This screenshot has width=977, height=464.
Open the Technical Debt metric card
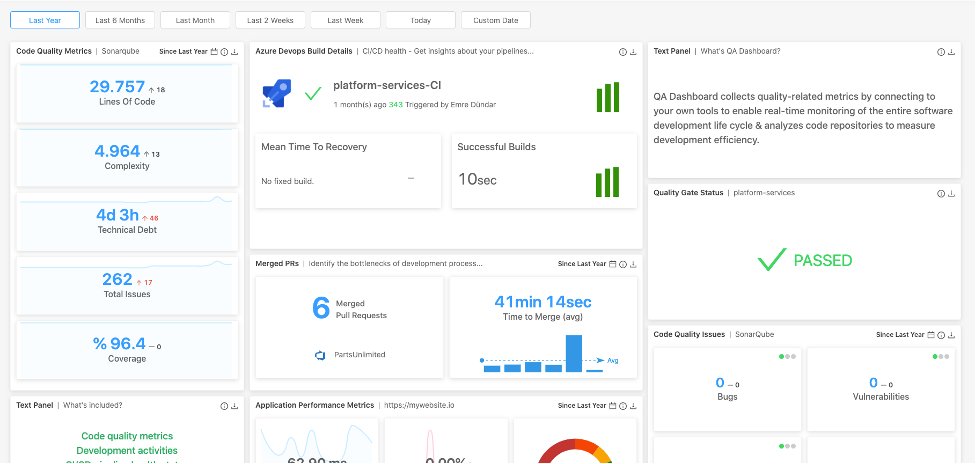pyautogui.click(x=127, y=222)
